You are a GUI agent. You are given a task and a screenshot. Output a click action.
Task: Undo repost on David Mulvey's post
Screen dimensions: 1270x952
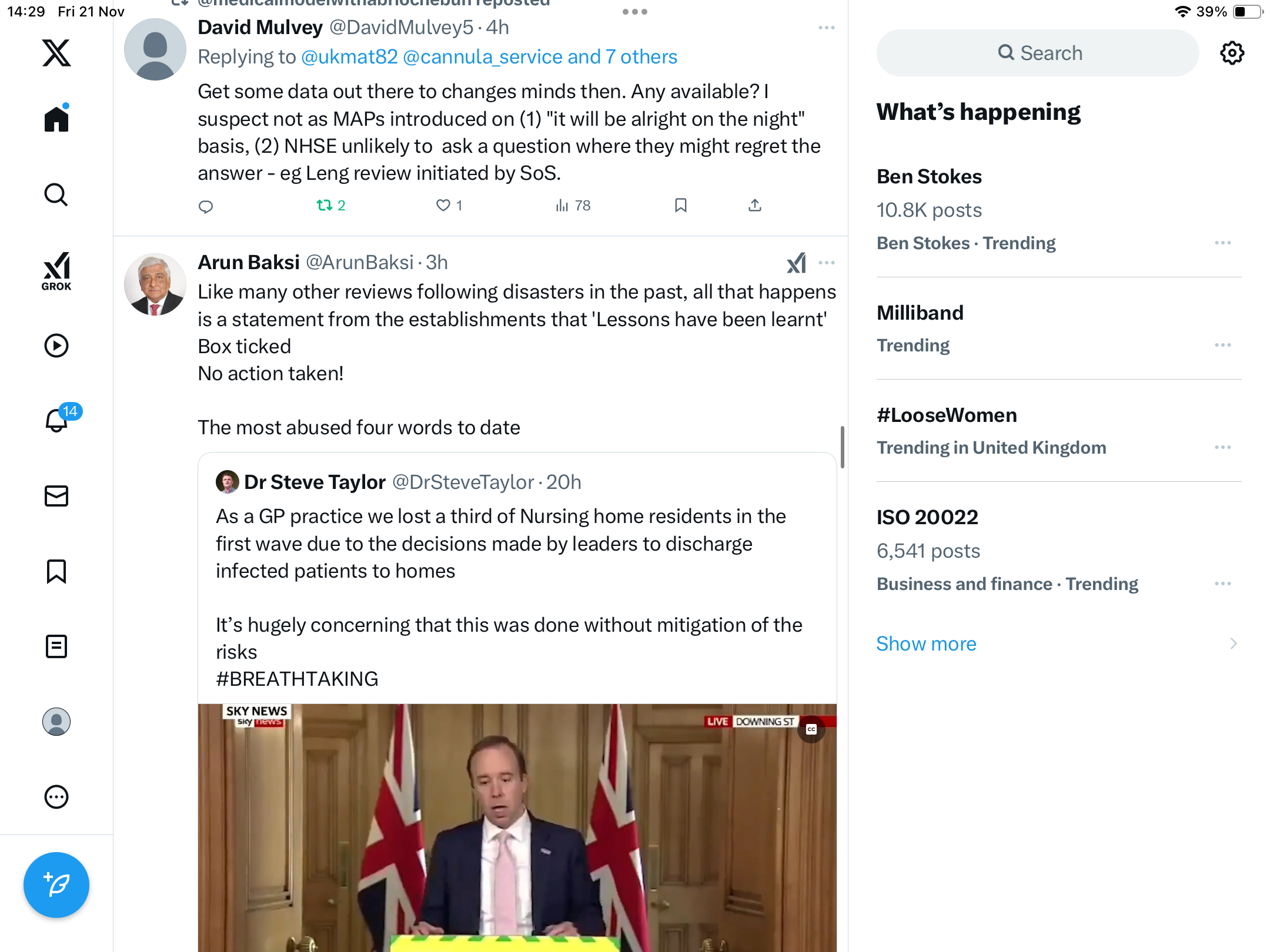coord(325,205)
